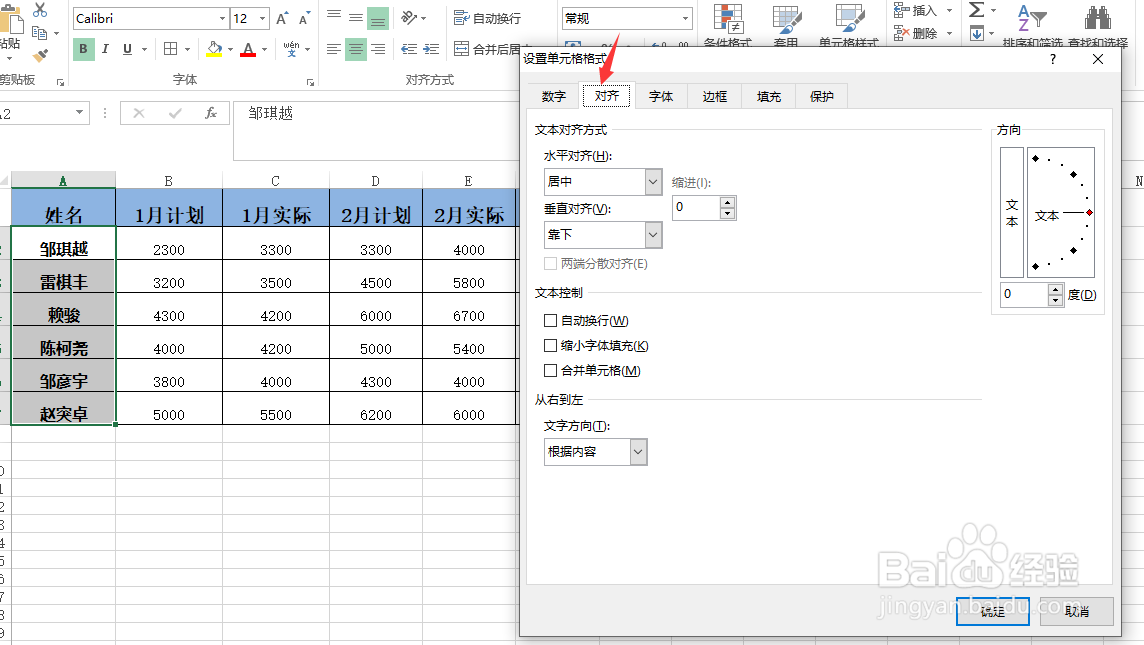Open the 文字方向 text direction dropdown
Screen dimensions: 1144x645
tap(638, 452)
